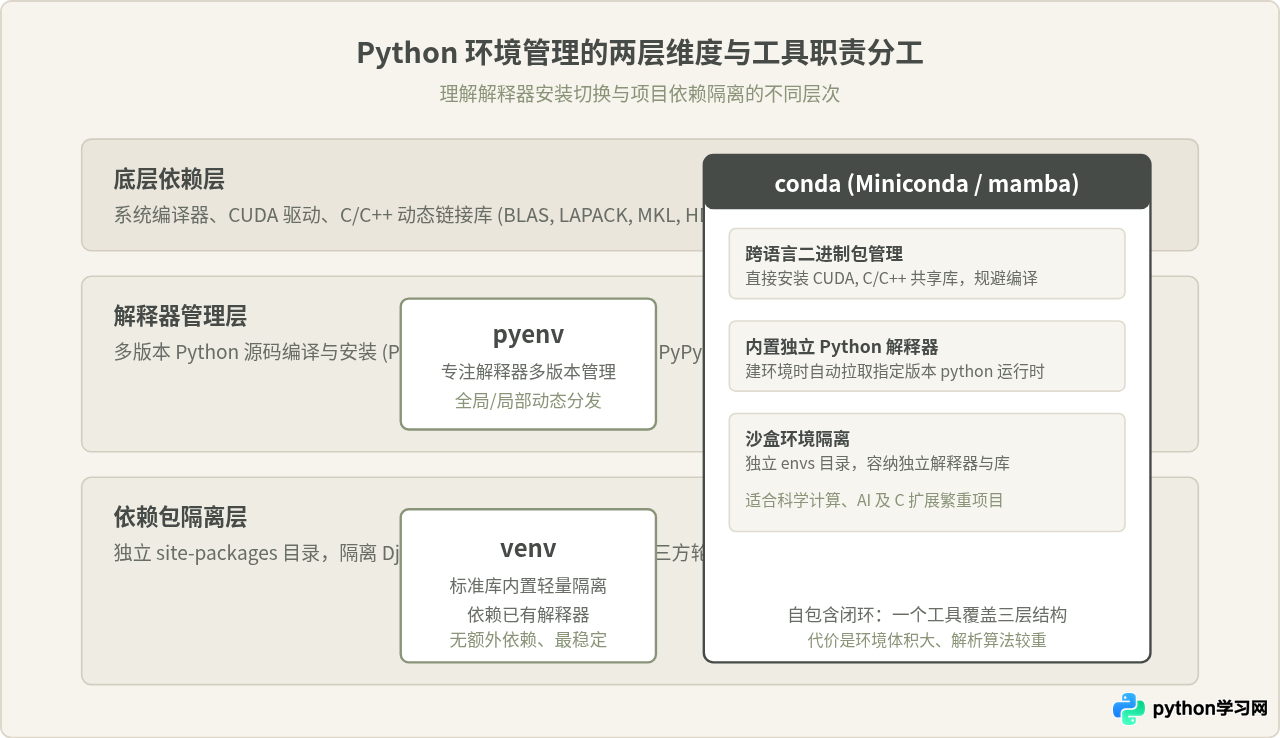The image size is (1280, 738).
Task: Click 建环境时自动拉取指定版本 python 运行时
Action: coord(894,371)
